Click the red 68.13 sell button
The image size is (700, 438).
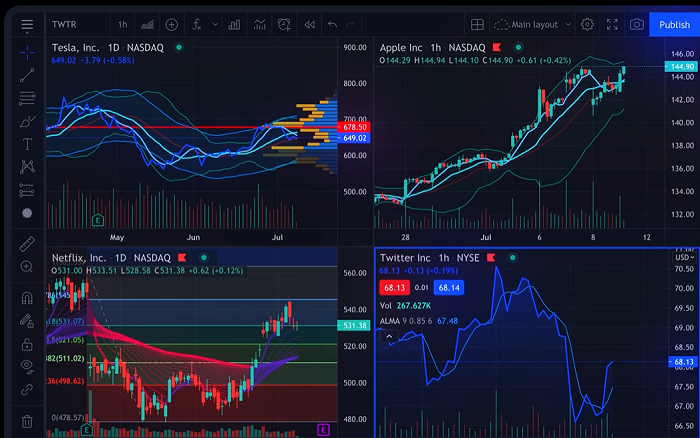click(395, 288)
